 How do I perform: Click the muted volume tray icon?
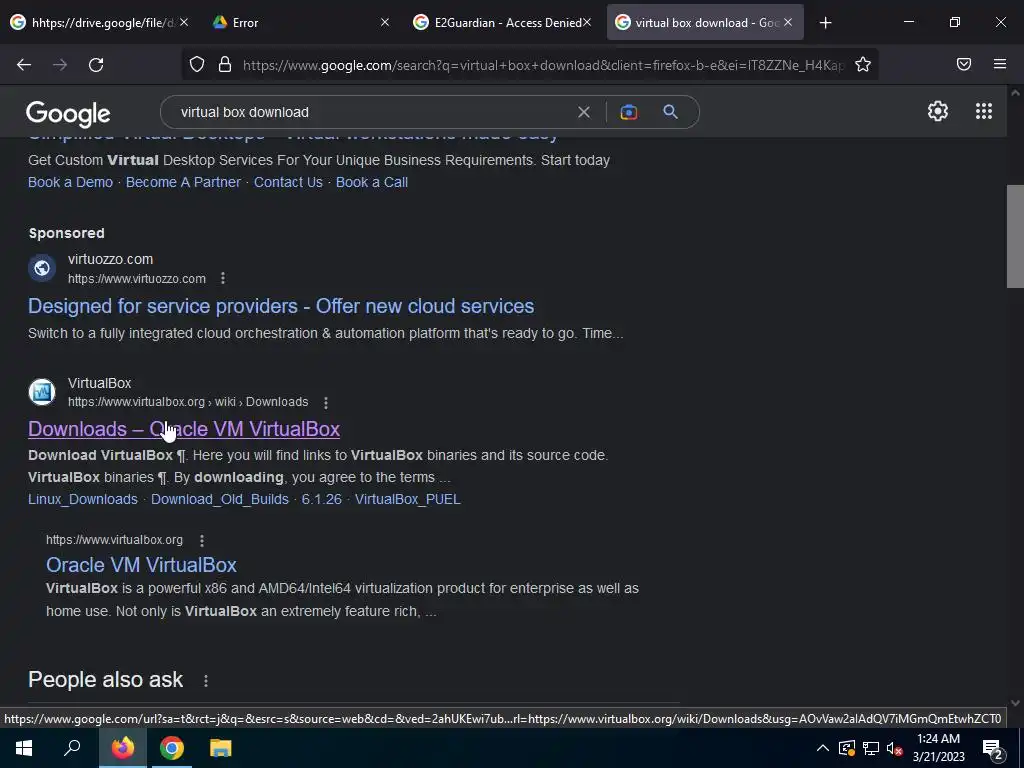click(894, 748)
